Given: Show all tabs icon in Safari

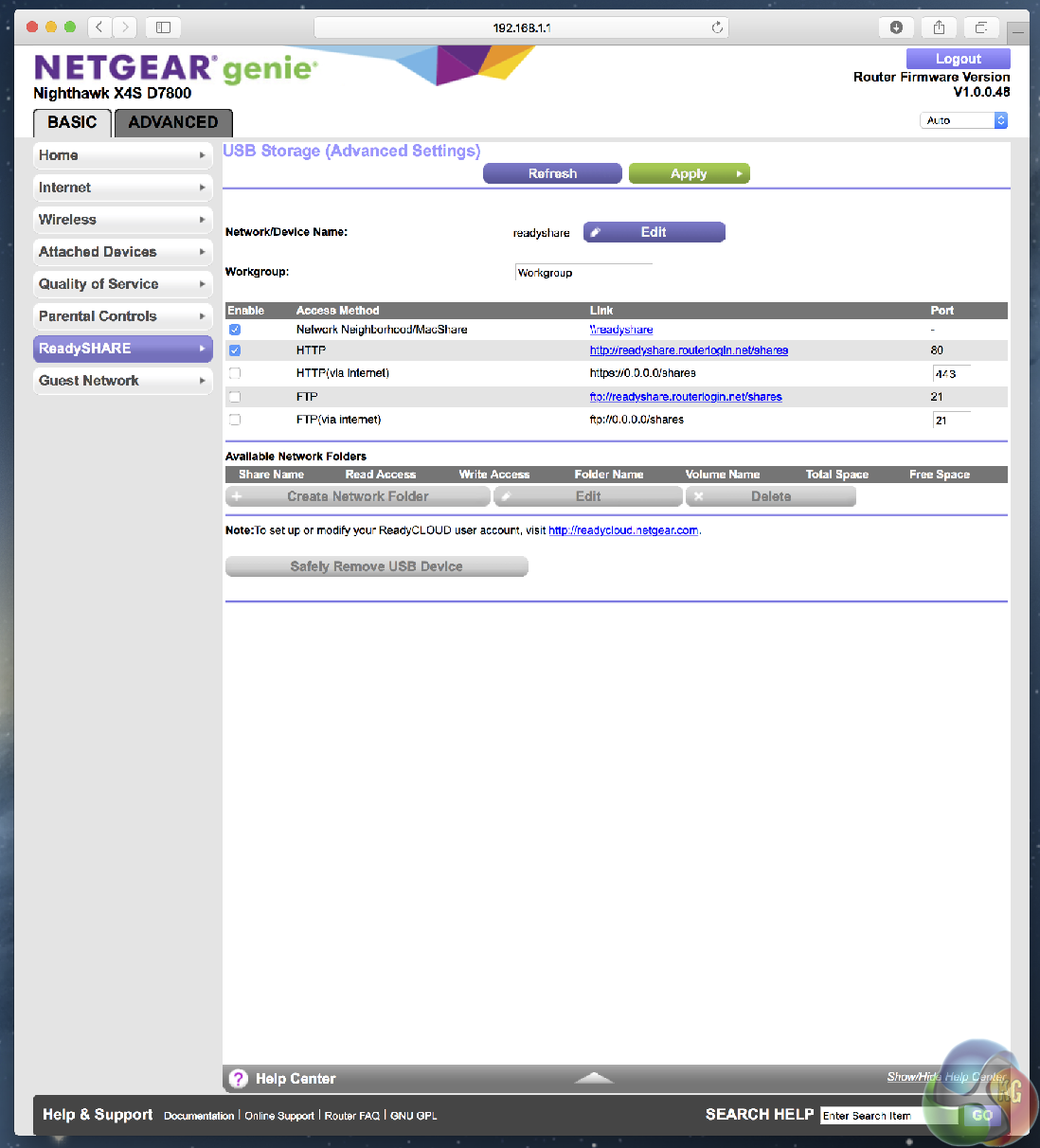Looking at the screenshot, I should [981, 27].
